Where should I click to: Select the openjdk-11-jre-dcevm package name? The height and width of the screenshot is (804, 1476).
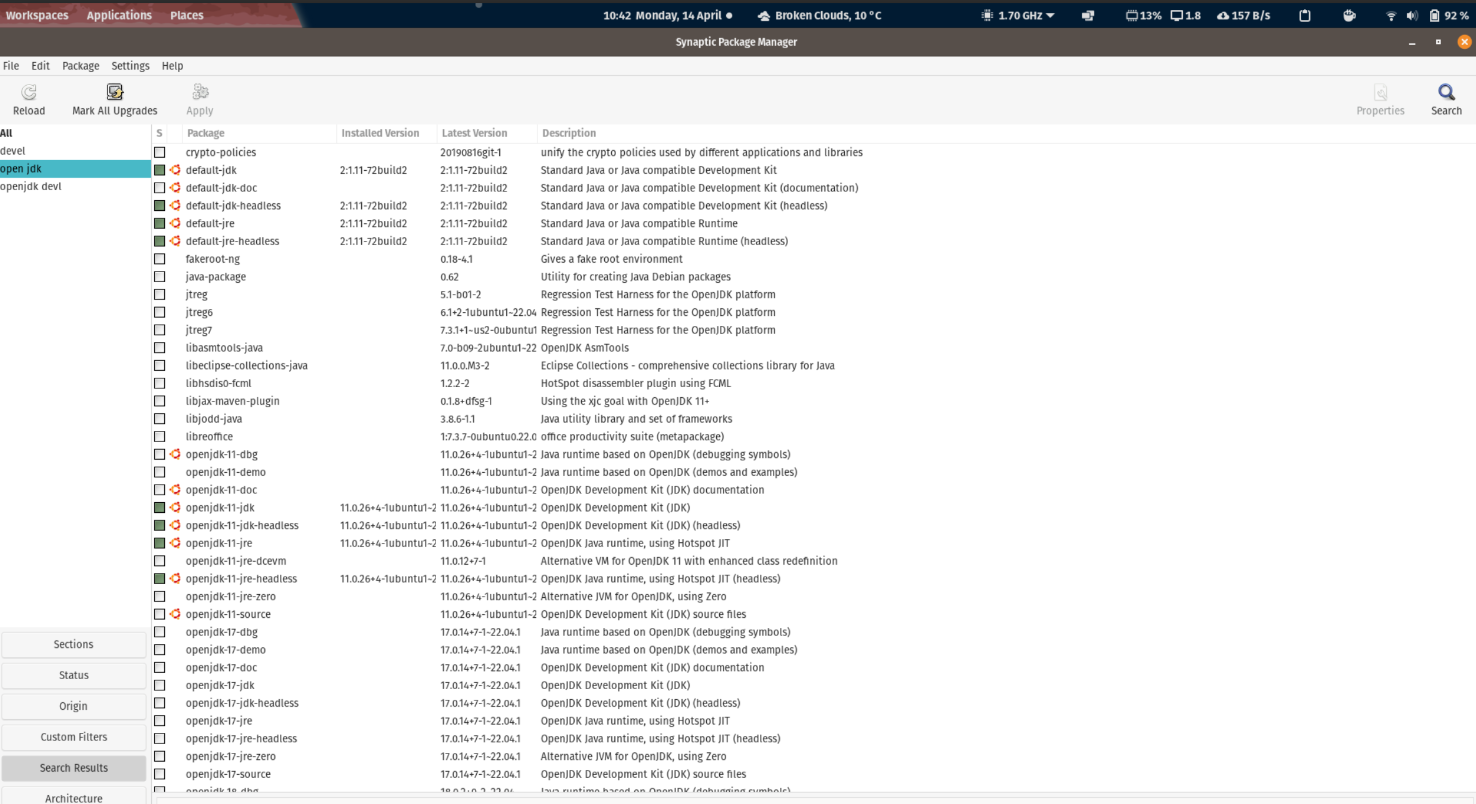(236, 561)
